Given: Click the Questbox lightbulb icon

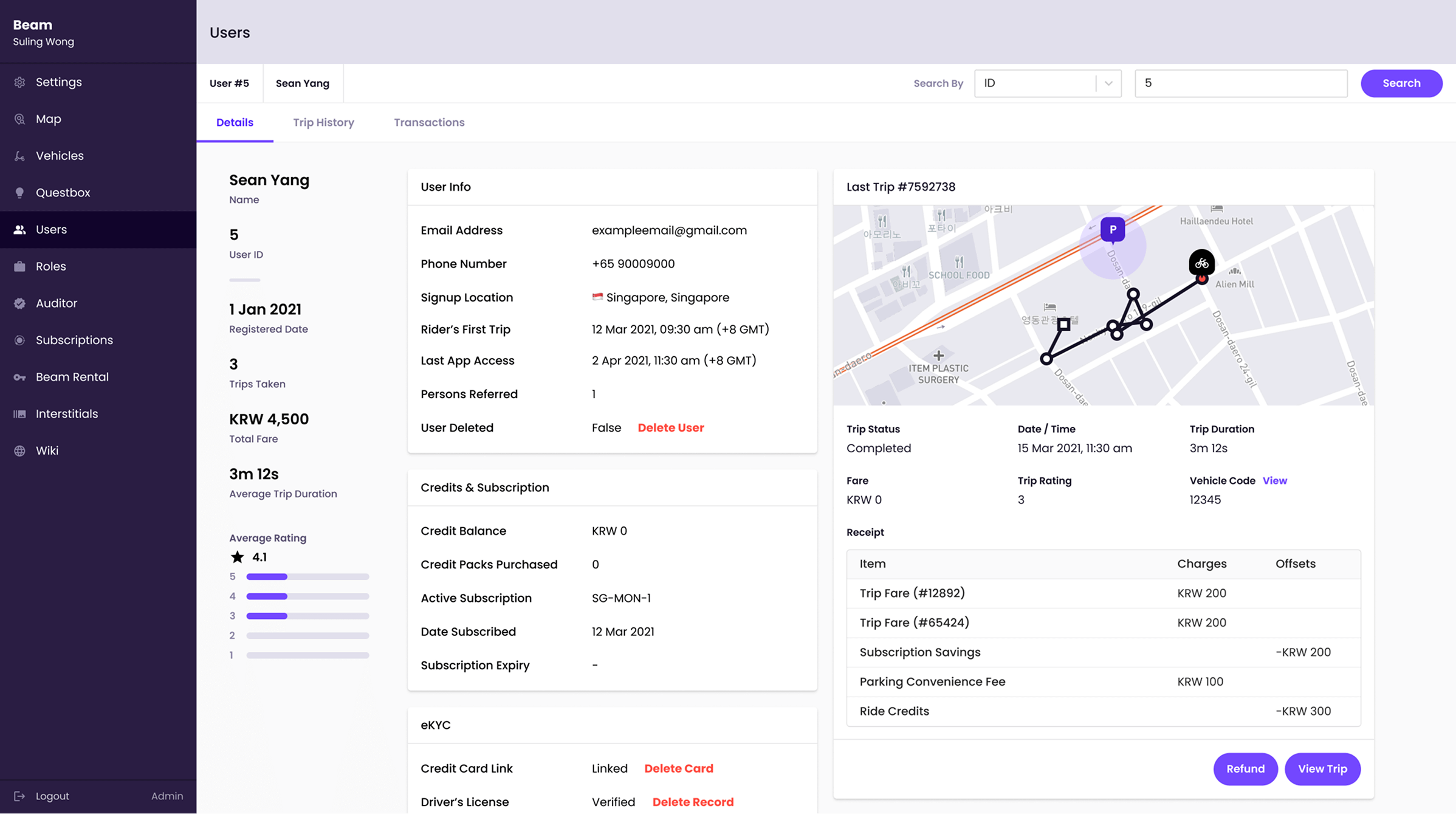Looking at the screenshot, I should click(x=19, y=193).
